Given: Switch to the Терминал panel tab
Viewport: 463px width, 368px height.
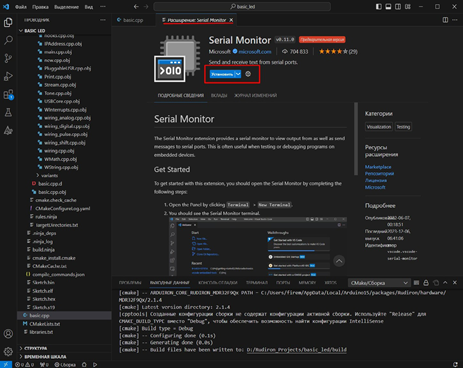Looking at the screenshot, I should click(x=257, y=283).
